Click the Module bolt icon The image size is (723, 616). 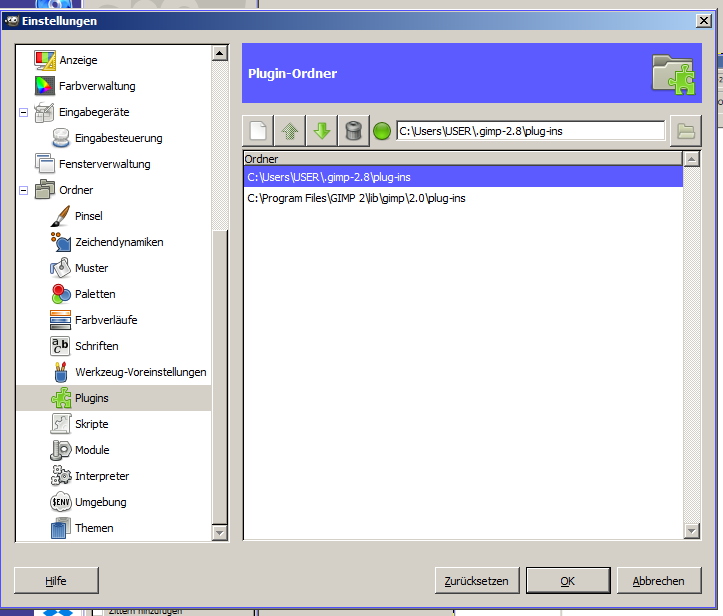(60, 450)
